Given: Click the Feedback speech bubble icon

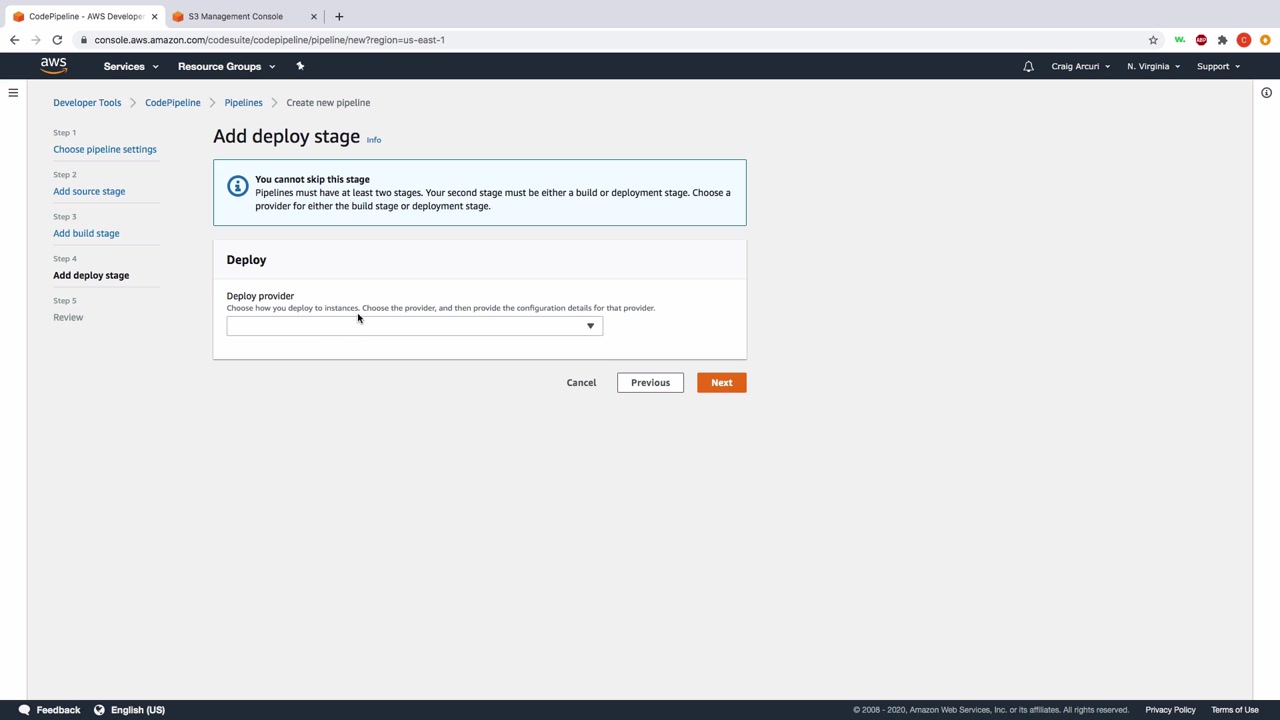Looking at the screenshot, I should [24, 710].
